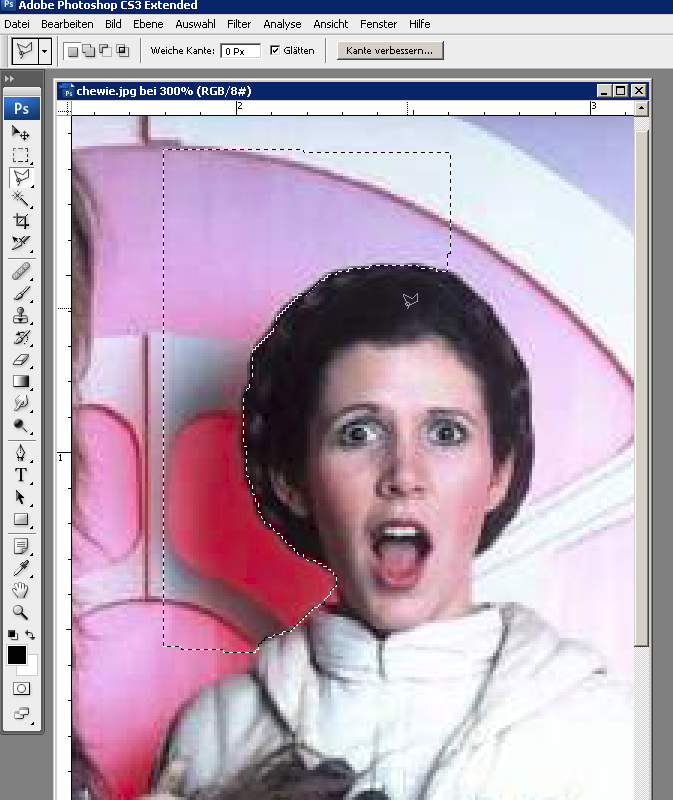Image resolution: width=673 pixels, height=800 pixels.
Task: Select the Polygonal Lasso tool in toolbox
Action: pos(21,177)
